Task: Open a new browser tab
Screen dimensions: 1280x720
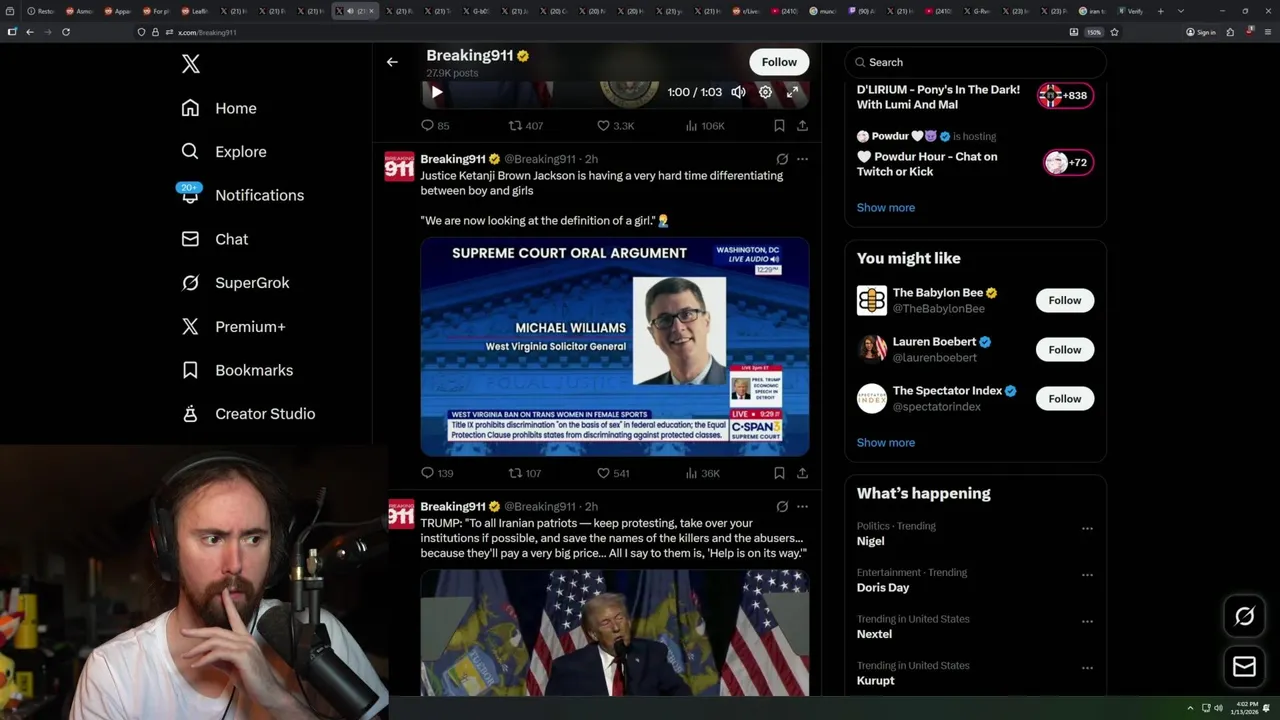Action: point(1160,11)
